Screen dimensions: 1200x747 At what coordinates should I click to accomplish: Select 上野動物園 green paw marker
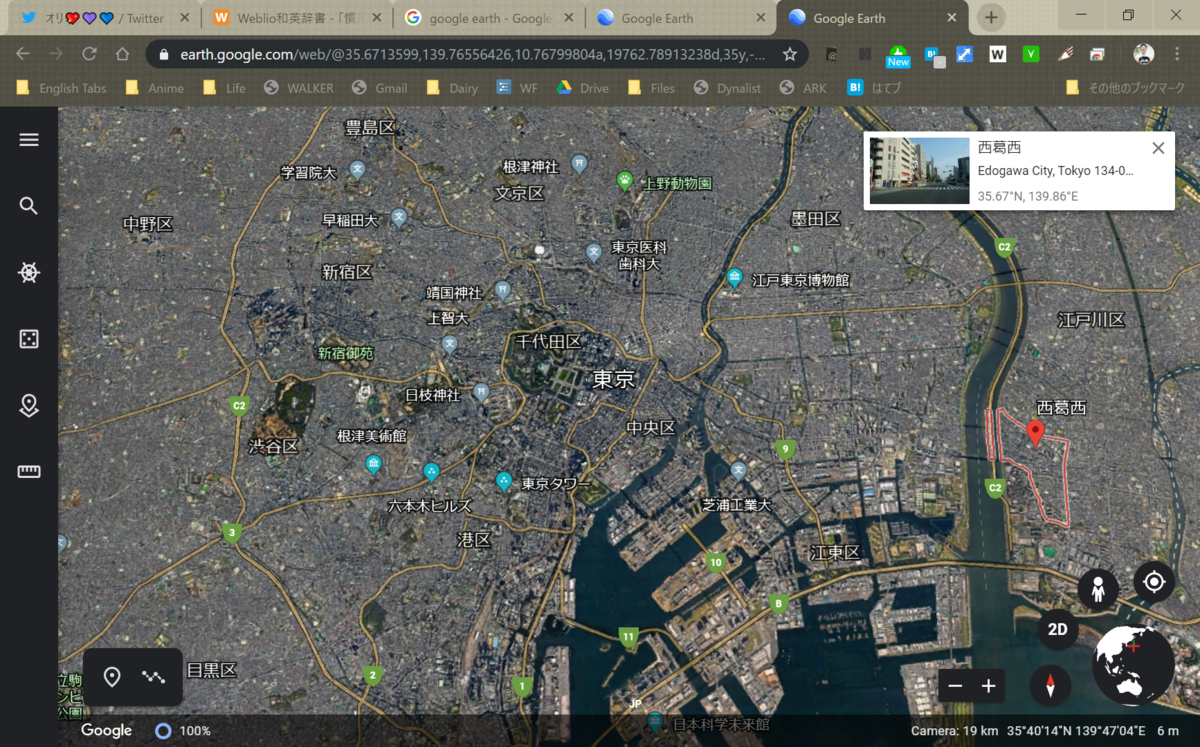(625, 181)
